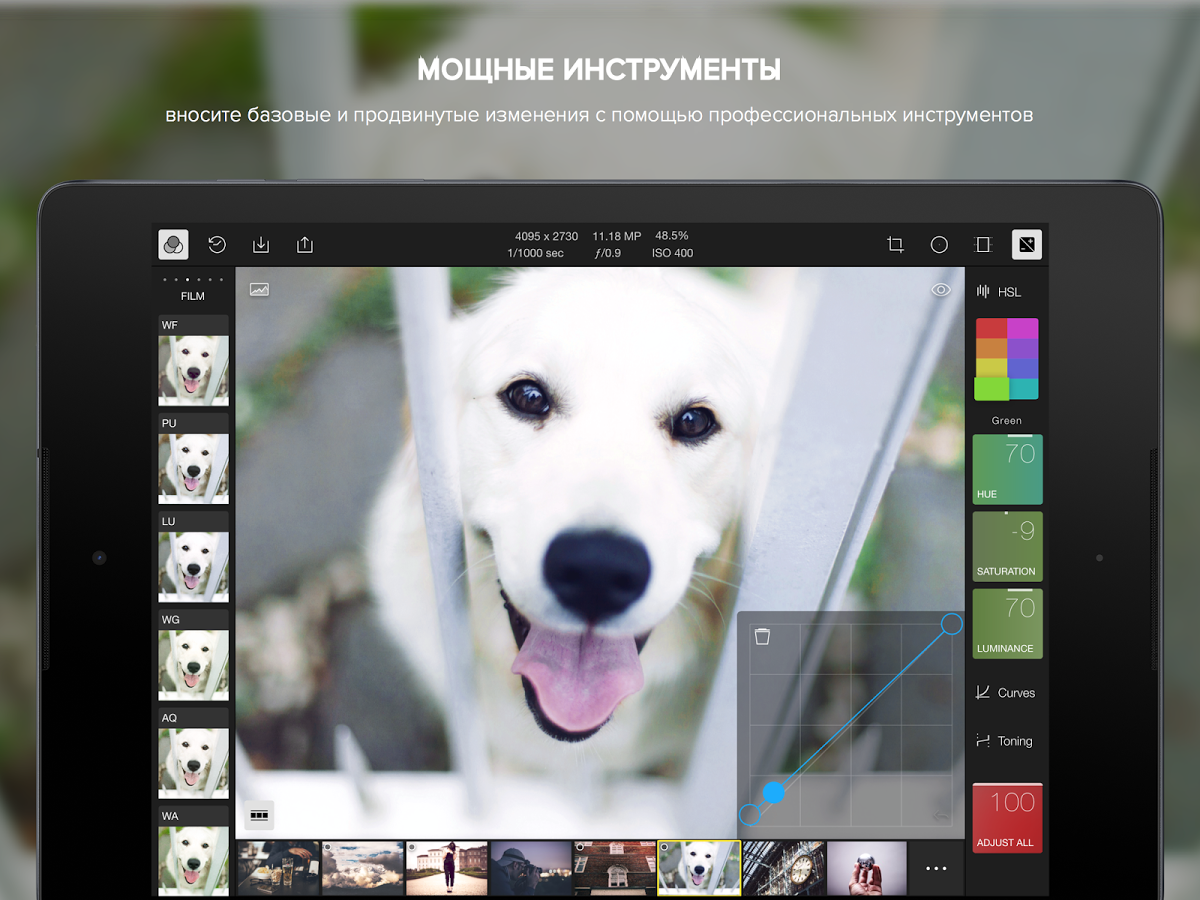Viewport: 1200px width, 900px height.
Task: Click the ADJUST ALL button
Action: point(1007,818)
